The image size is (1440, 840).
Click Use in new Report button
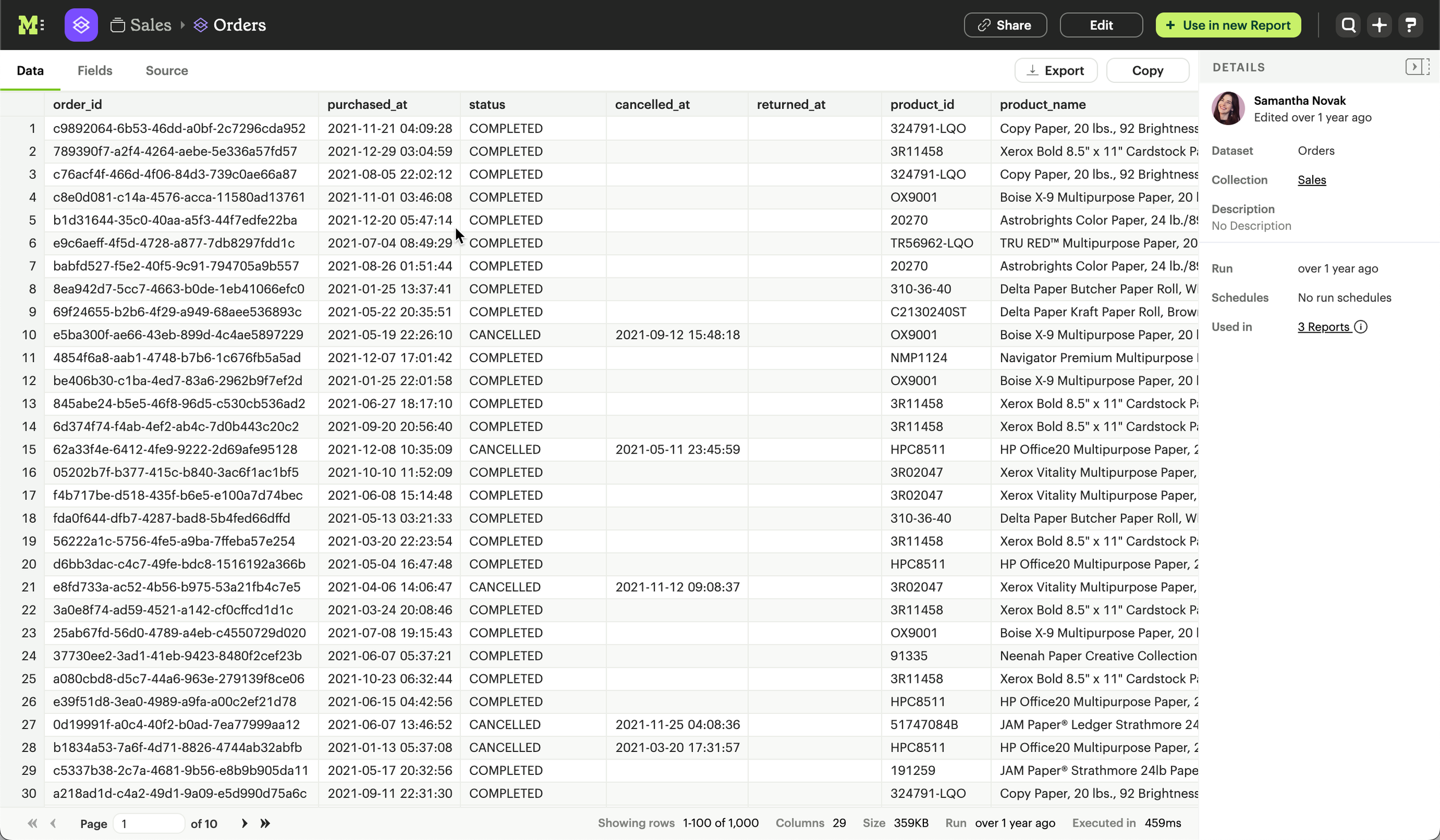1227,25
